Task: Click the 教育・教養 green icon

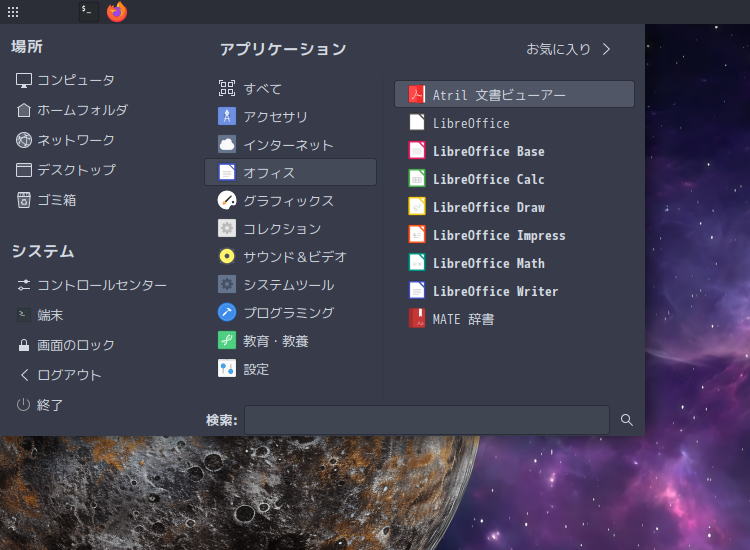Action: 227,341
